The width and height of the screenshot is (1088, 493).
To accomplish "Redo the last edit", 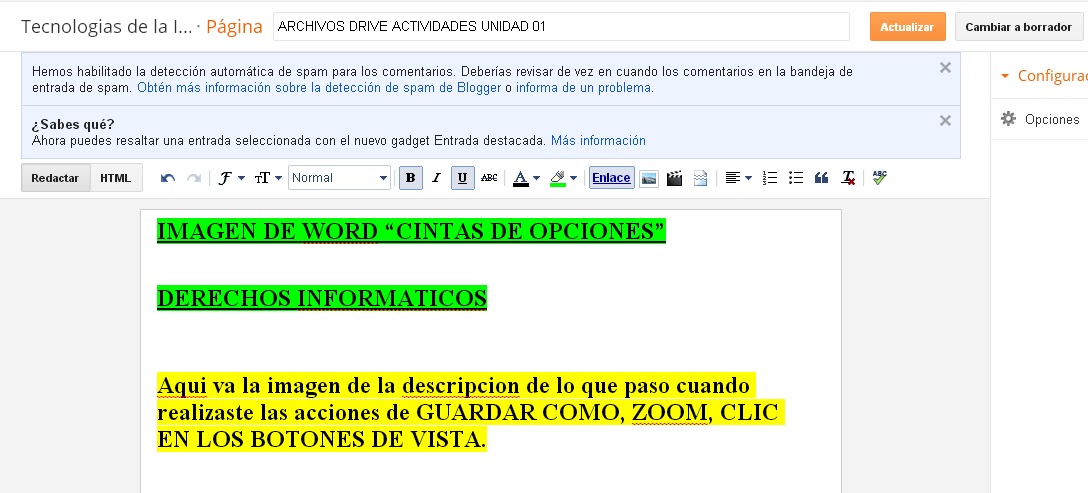I will coord(194,178).
